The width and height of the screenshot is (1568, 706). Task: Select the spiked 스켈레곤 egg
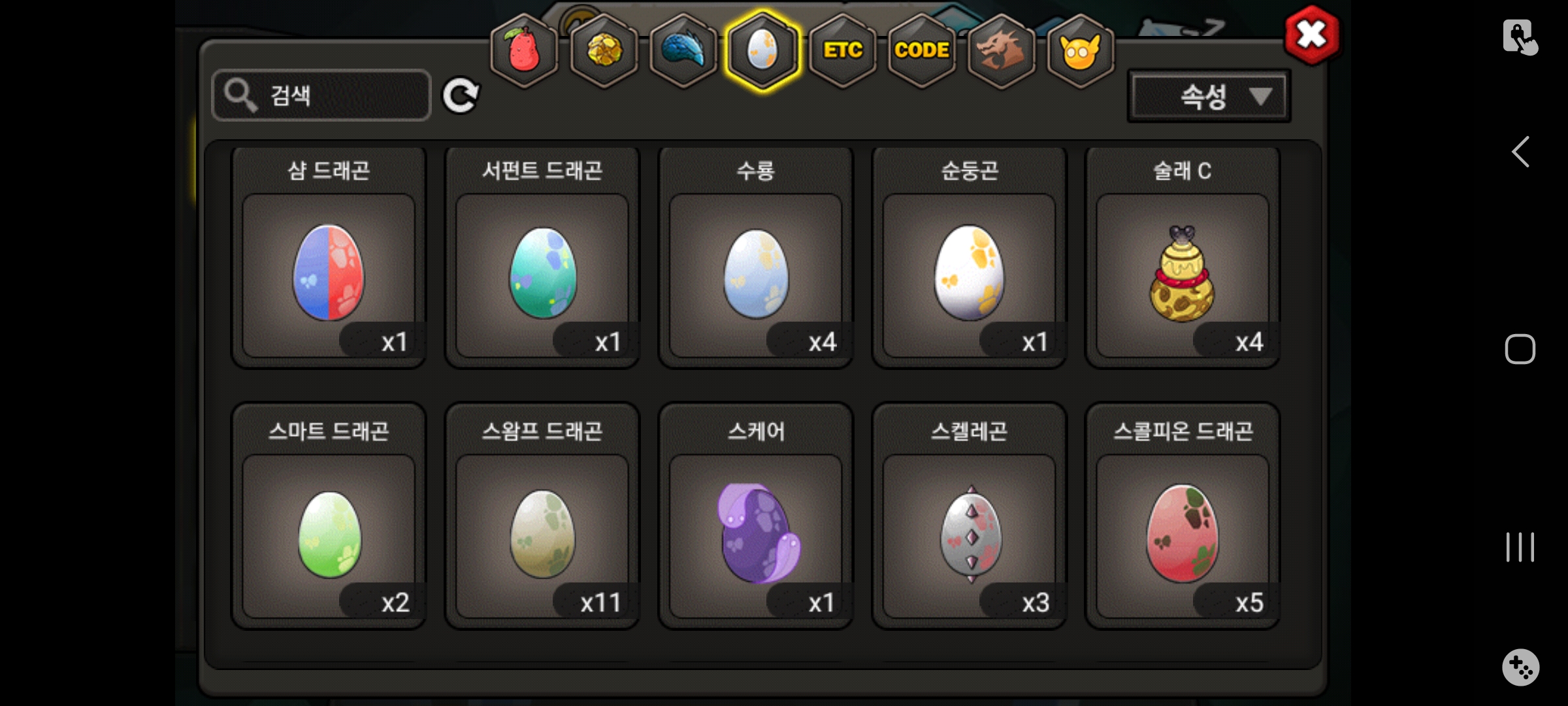(970, 516)
